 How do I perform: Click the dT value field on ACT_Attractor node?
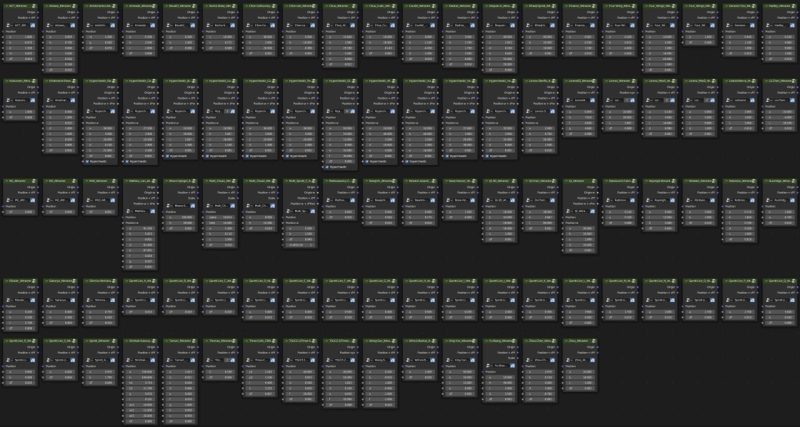[x=20, y=59]
